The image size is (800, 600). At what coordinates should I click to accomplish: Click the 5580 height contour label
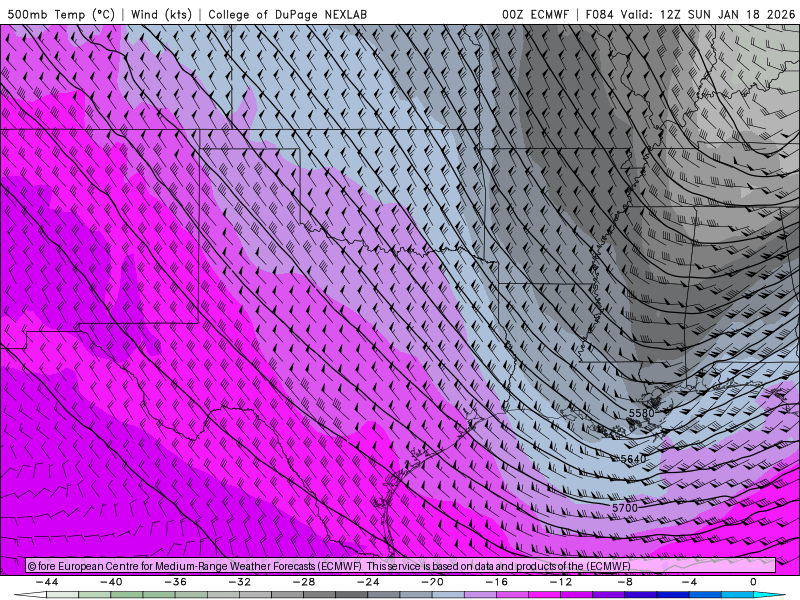click(x=641, y=413)
